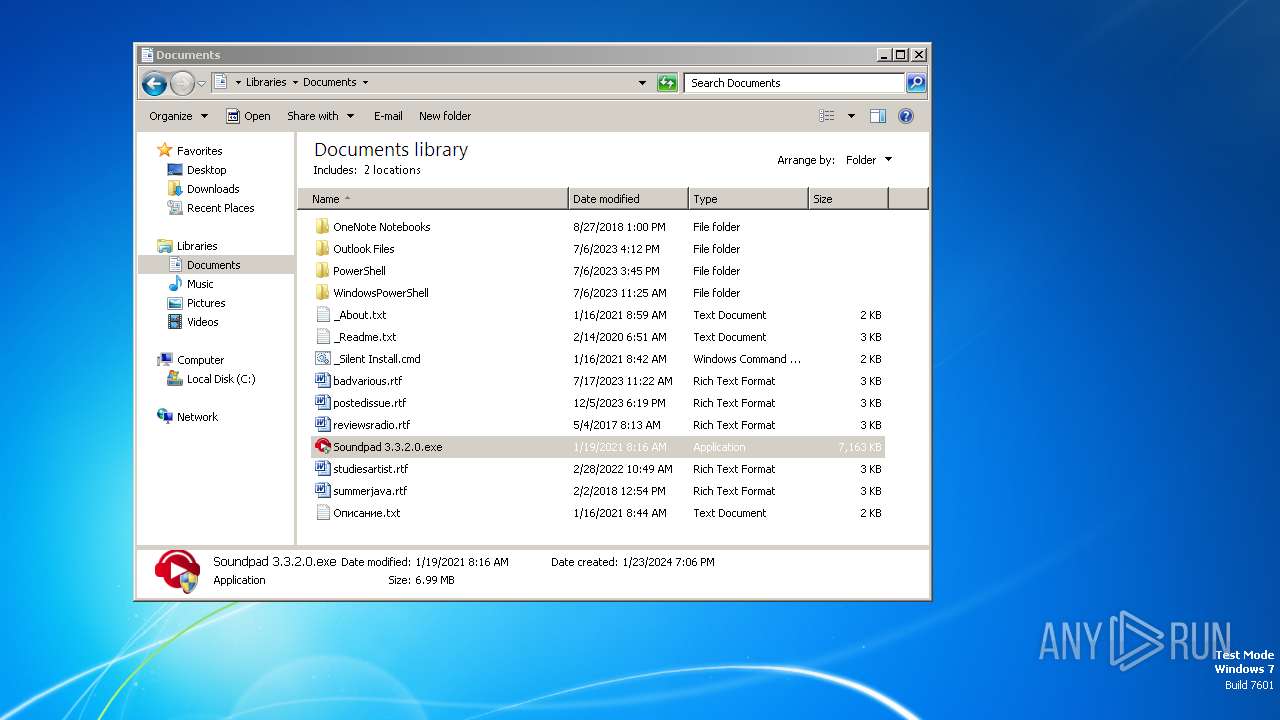Change view with the views icon
The image size is (1280, 720).
(x=827, y=116)
